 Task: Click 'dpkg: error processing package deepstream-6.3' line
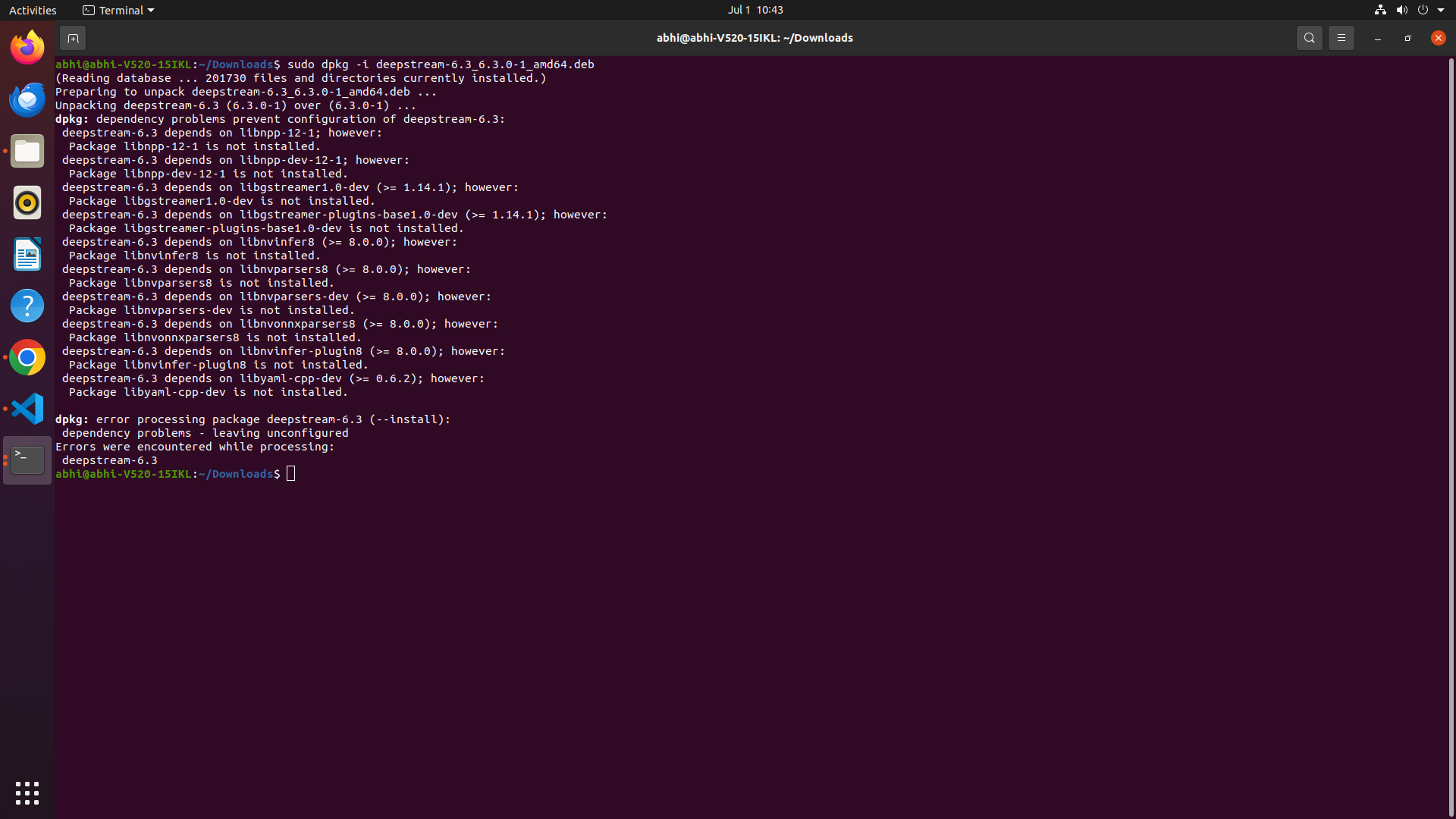point(253,419)
